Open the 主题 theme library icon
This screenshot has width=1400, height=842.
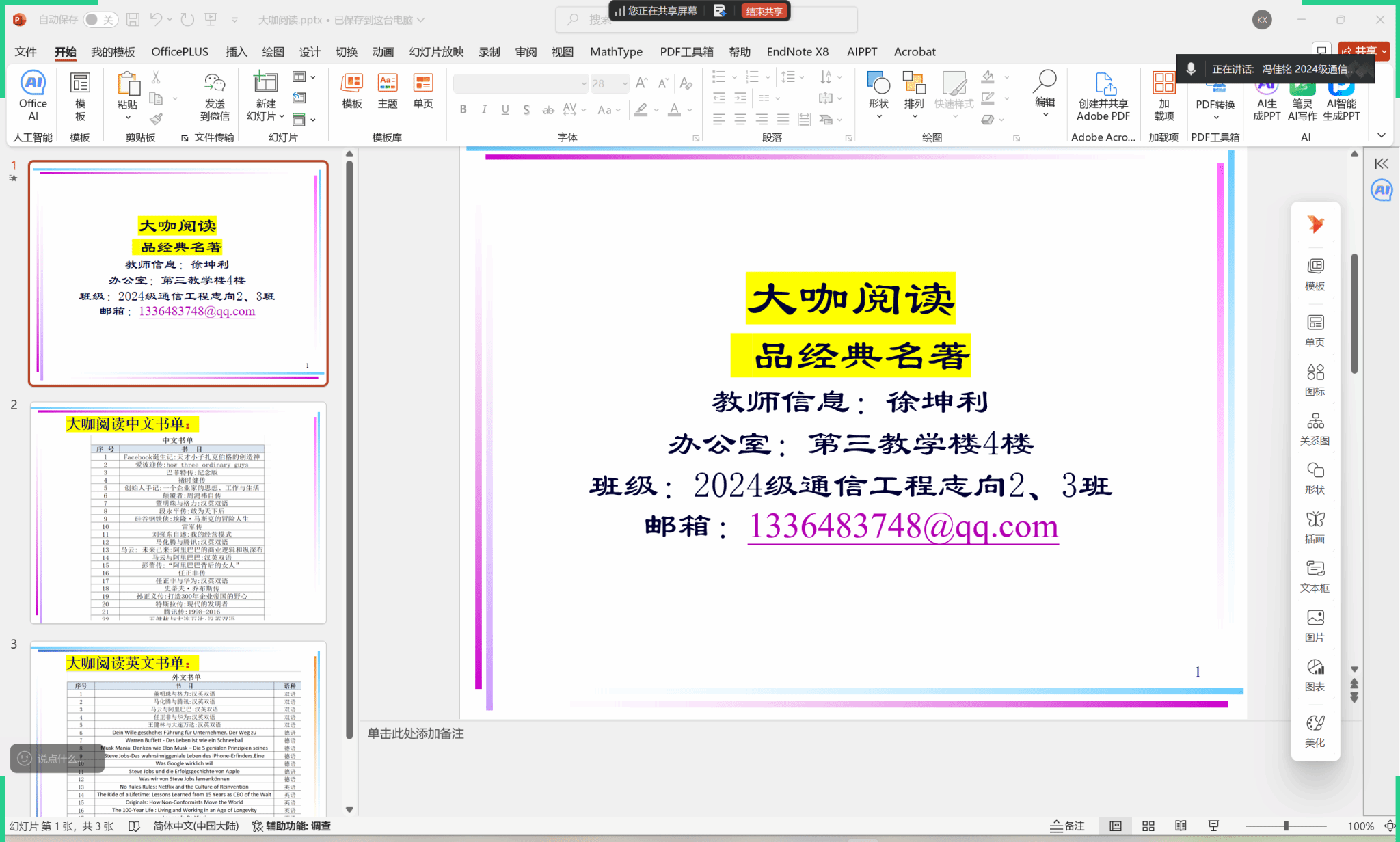388,91
